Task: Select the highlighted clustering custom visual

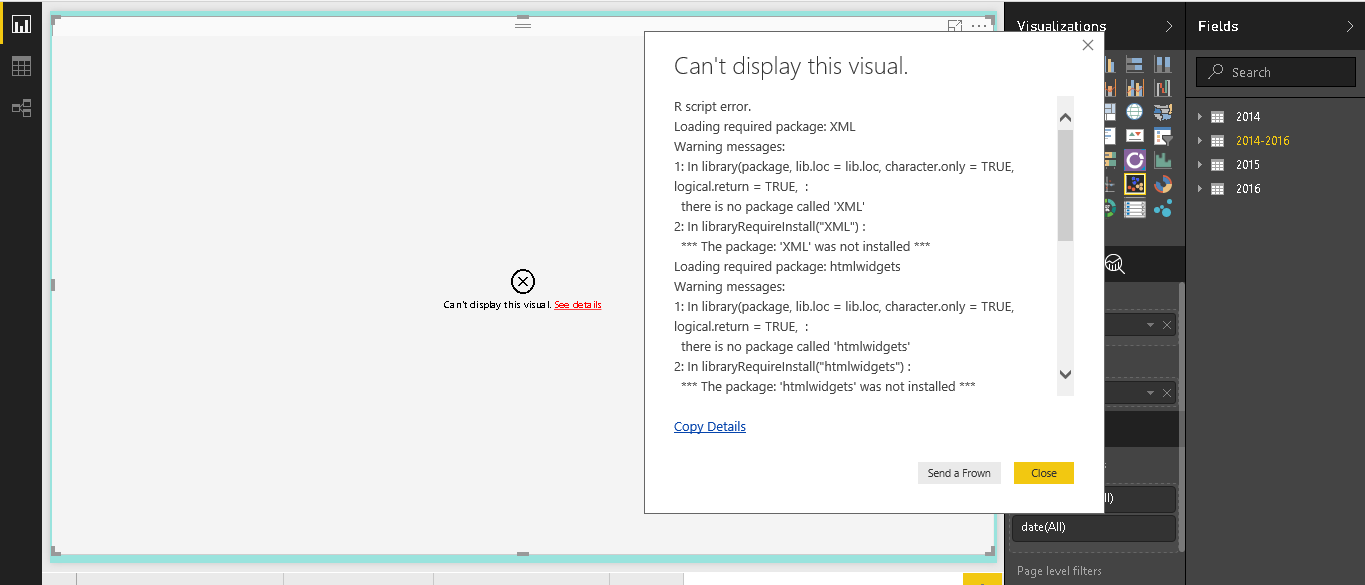Action: point(1134,184)
